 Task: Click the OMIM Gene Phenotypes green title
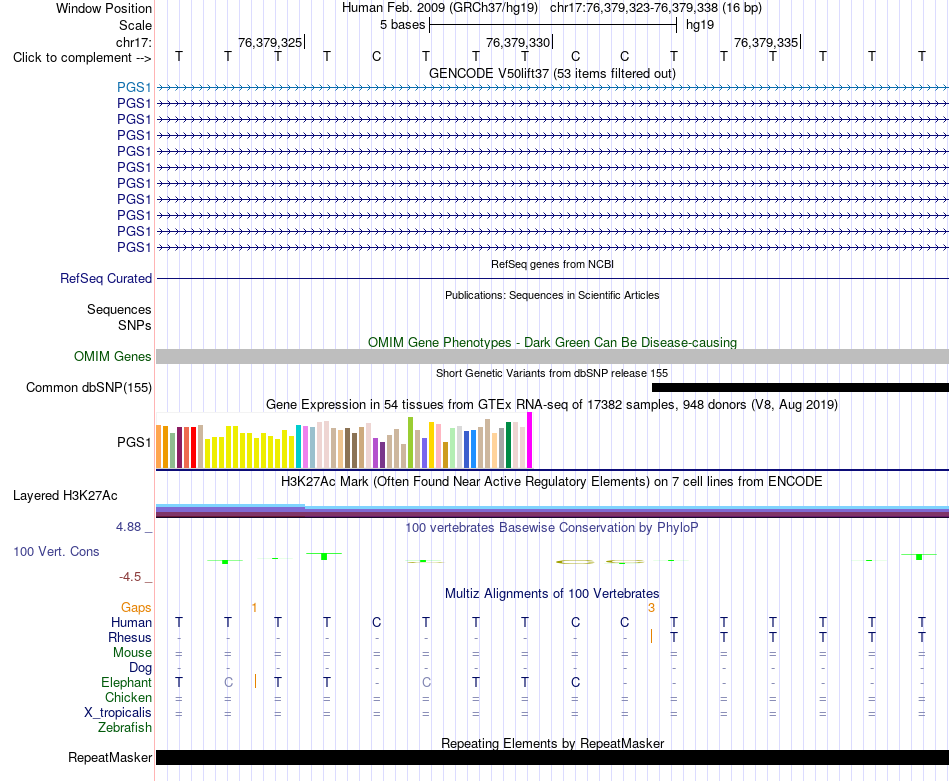(553, 342)
